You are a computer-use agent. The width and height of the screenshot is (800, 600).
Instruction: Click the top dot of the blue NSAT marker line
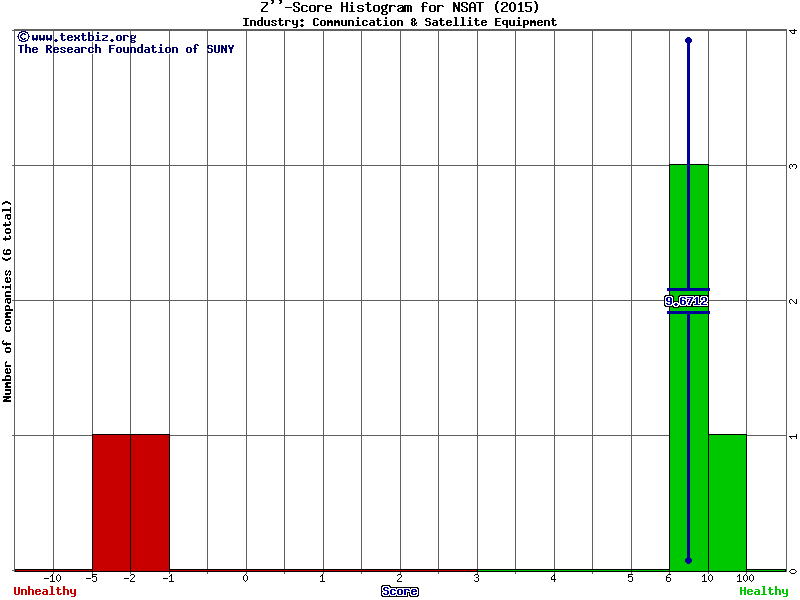point(688,40)
